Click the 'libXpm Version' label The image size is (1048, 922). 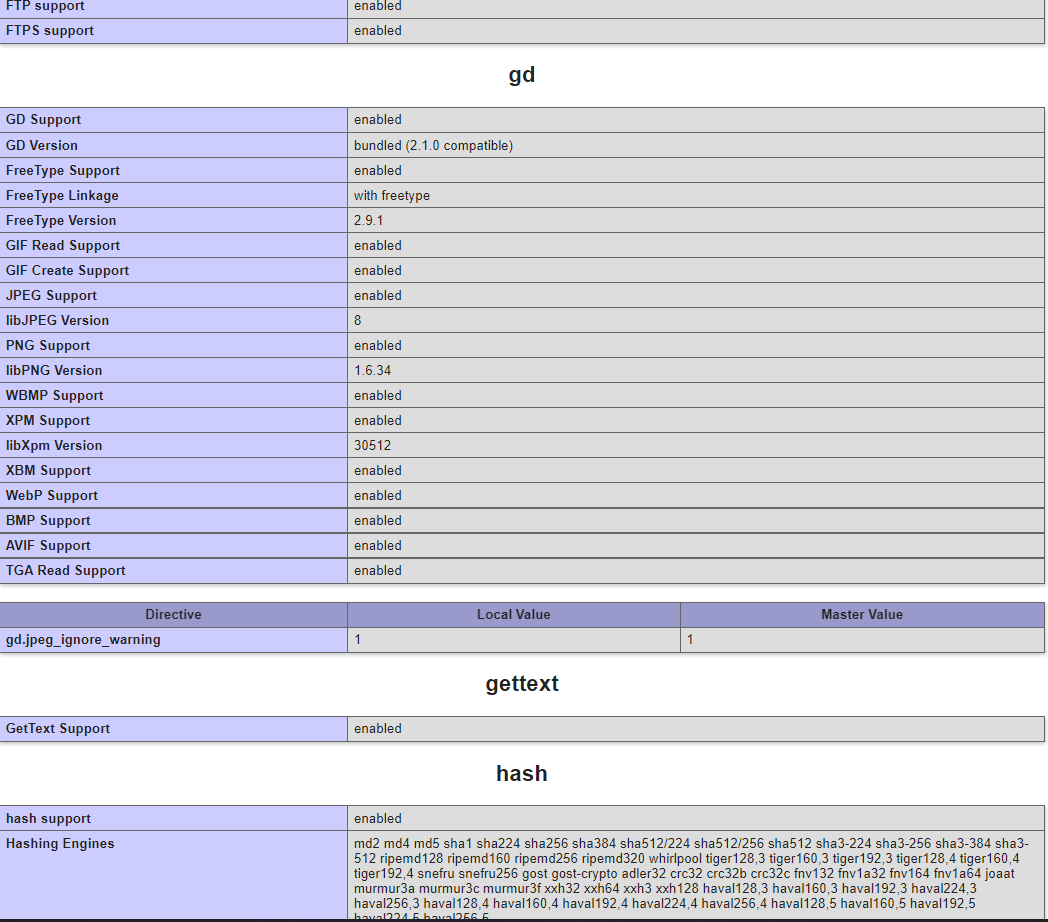click(x=54, y=445)
